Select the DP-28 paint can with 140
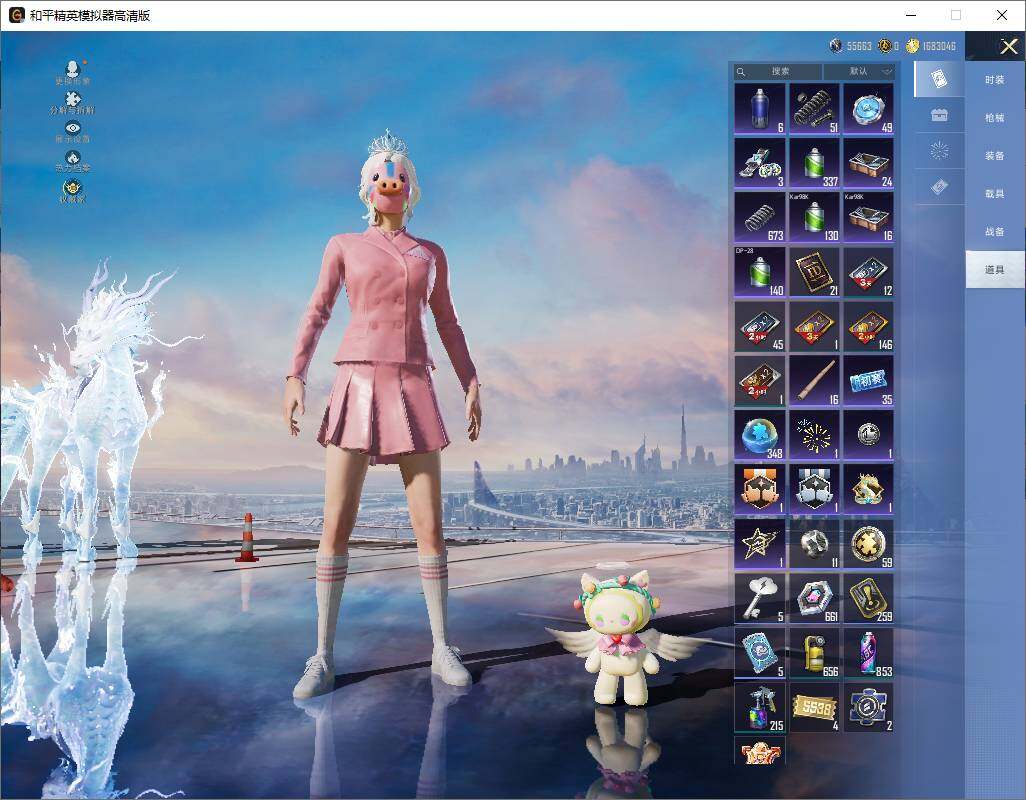 (760, 272)
